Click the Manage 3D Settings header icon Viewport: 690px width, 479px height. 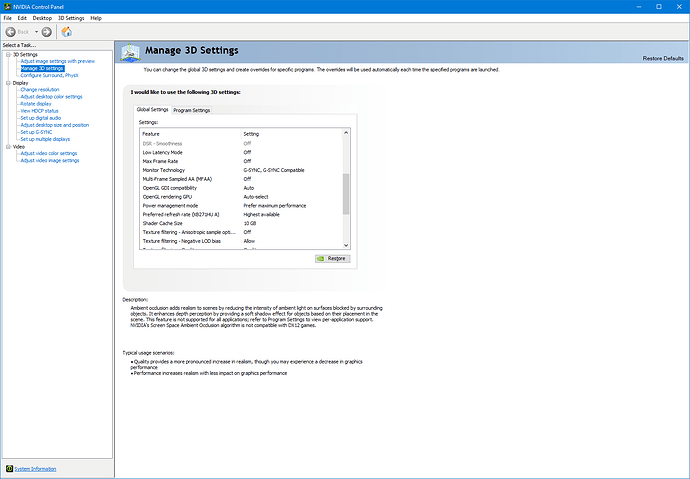point(128,54)
